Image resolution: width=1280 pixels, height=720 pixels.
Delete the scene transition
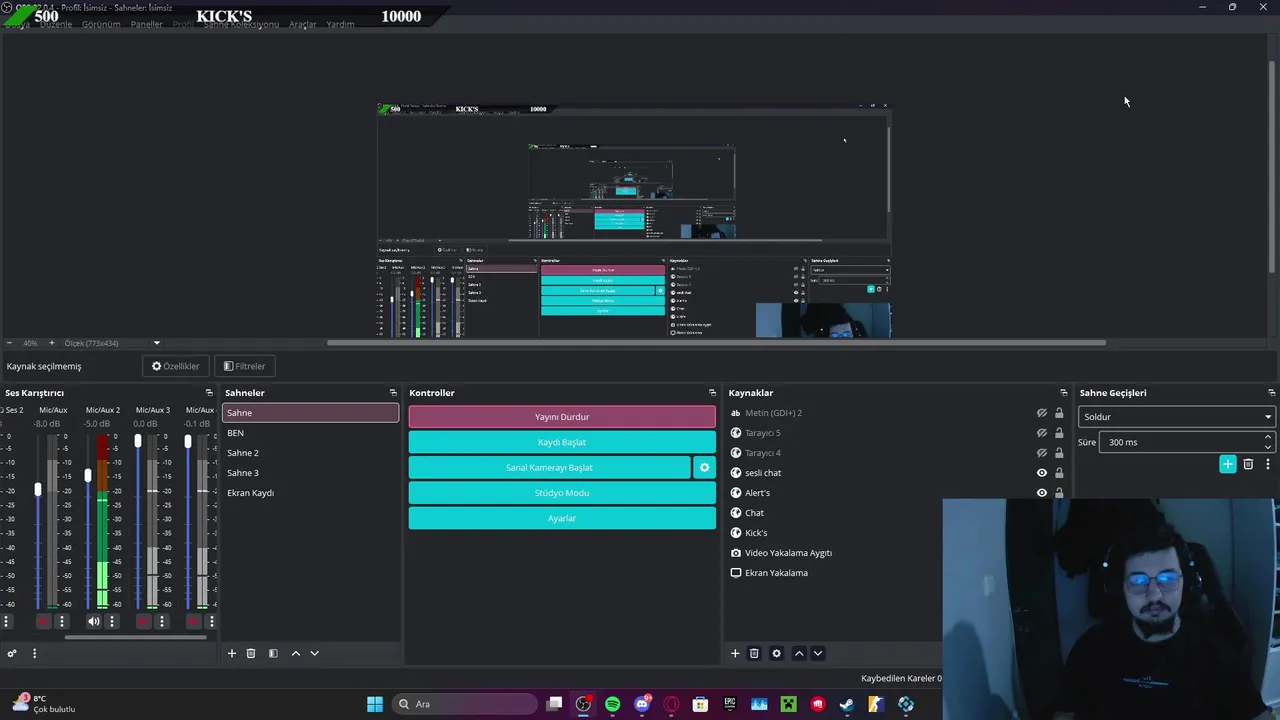tap(1248, 464)
